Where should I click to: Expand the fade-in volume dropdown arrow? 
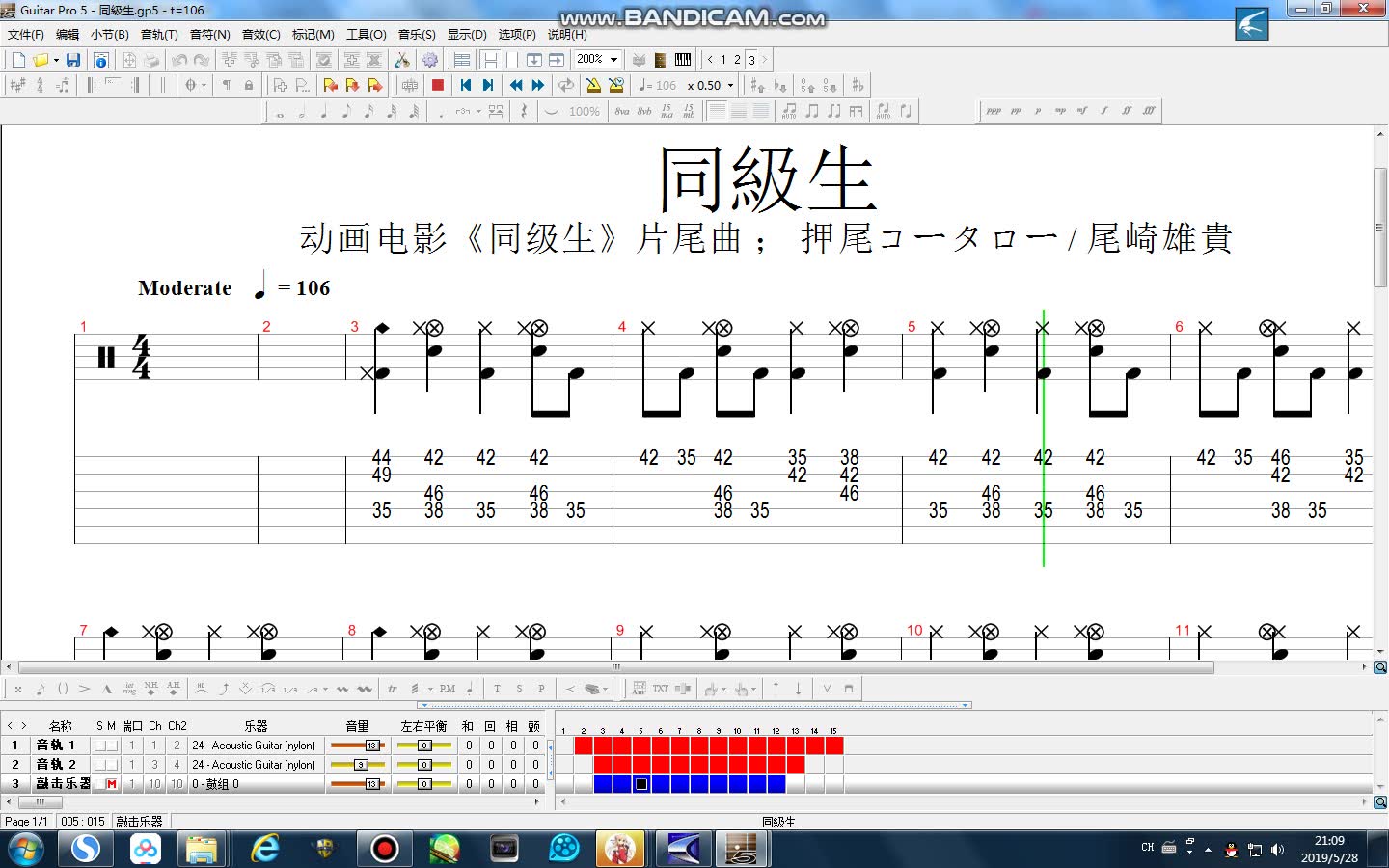(x=605, y=689)
